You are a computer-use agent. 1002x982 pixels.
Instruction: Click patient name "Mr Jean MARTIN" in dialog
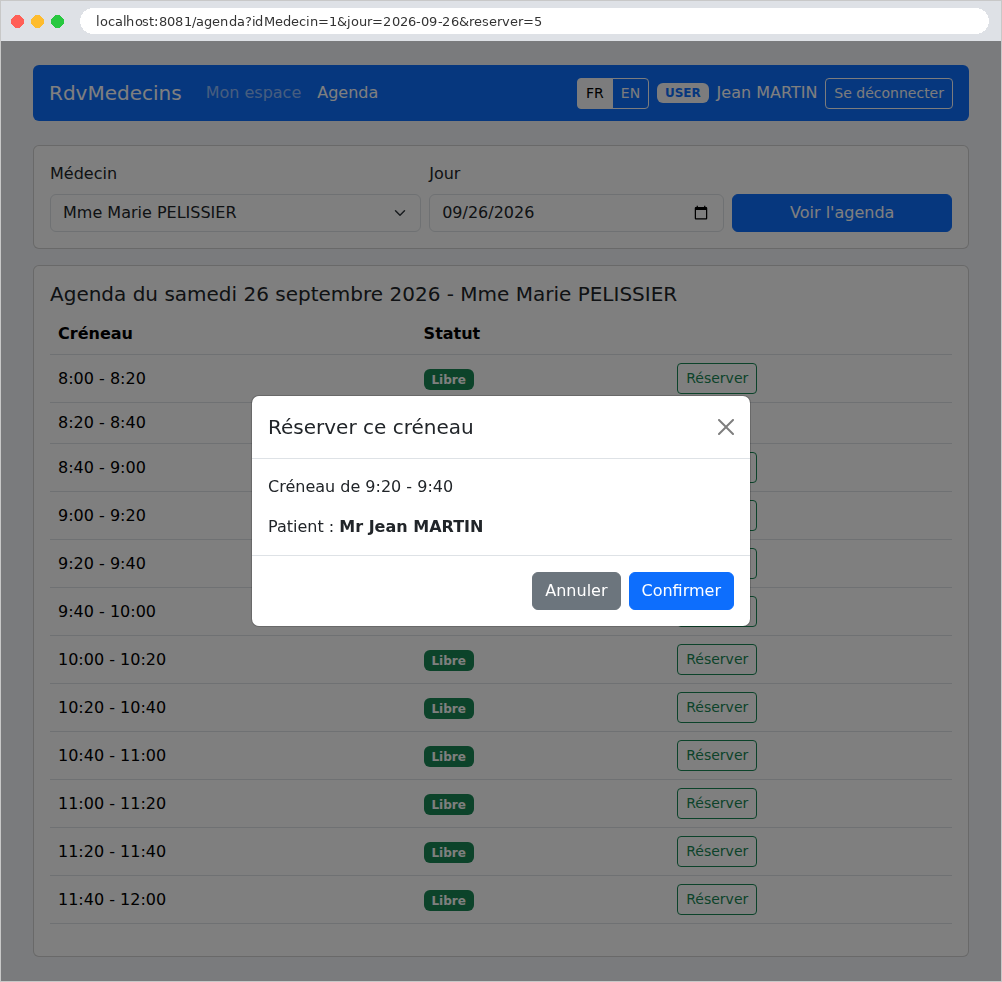[x=411, y=526]
